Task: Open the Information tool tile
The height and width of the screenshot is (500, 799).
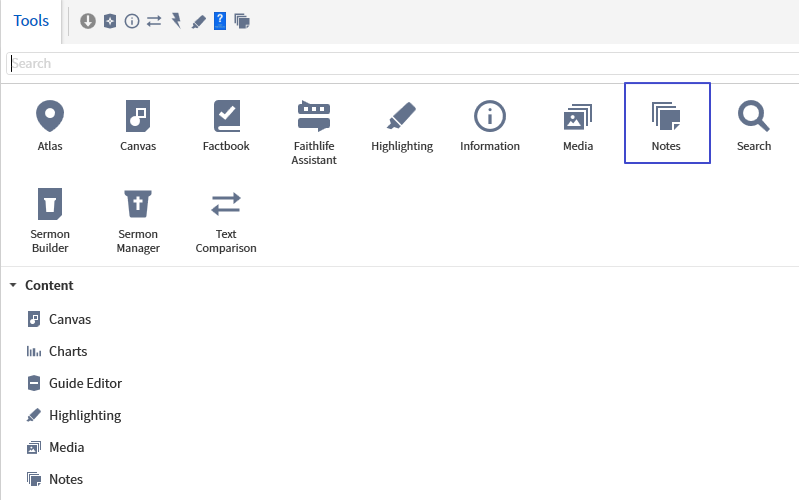Action: 490,126
